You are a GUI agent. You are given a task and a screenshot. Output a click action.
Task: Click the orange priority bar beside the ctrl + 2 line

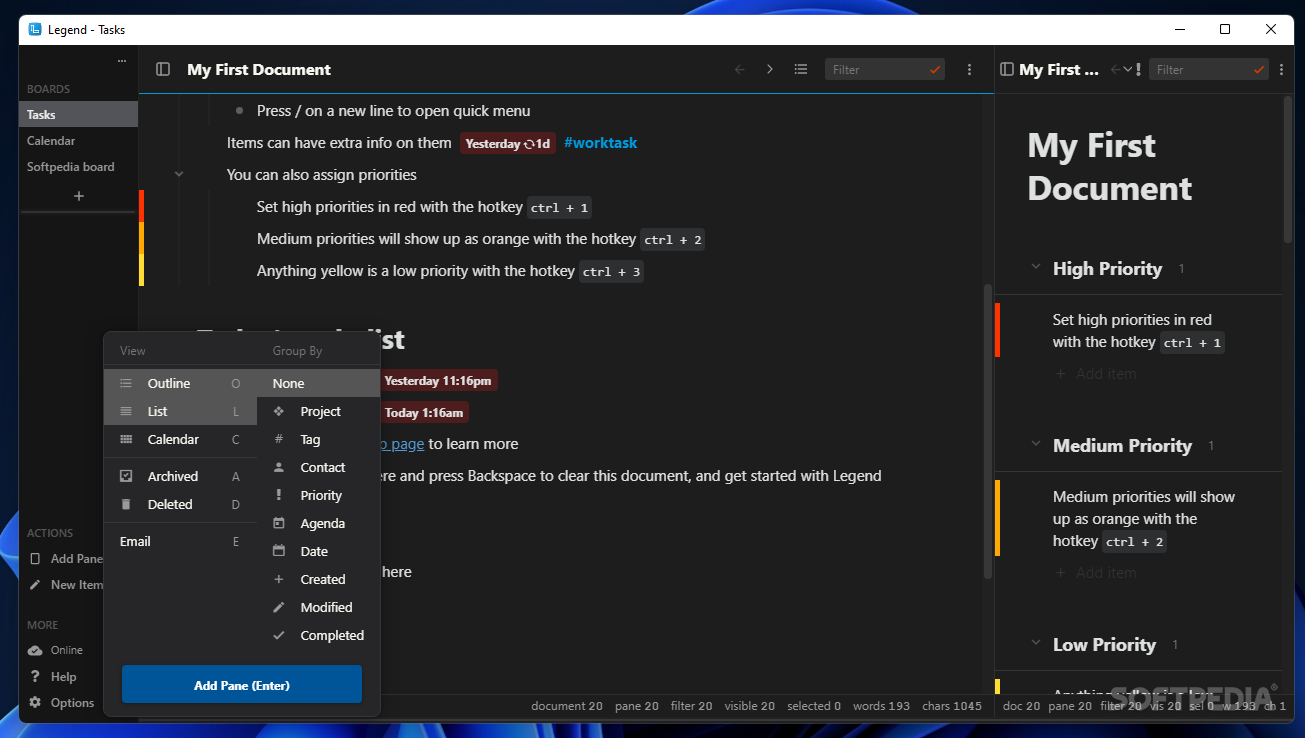[x=141, y=238]
